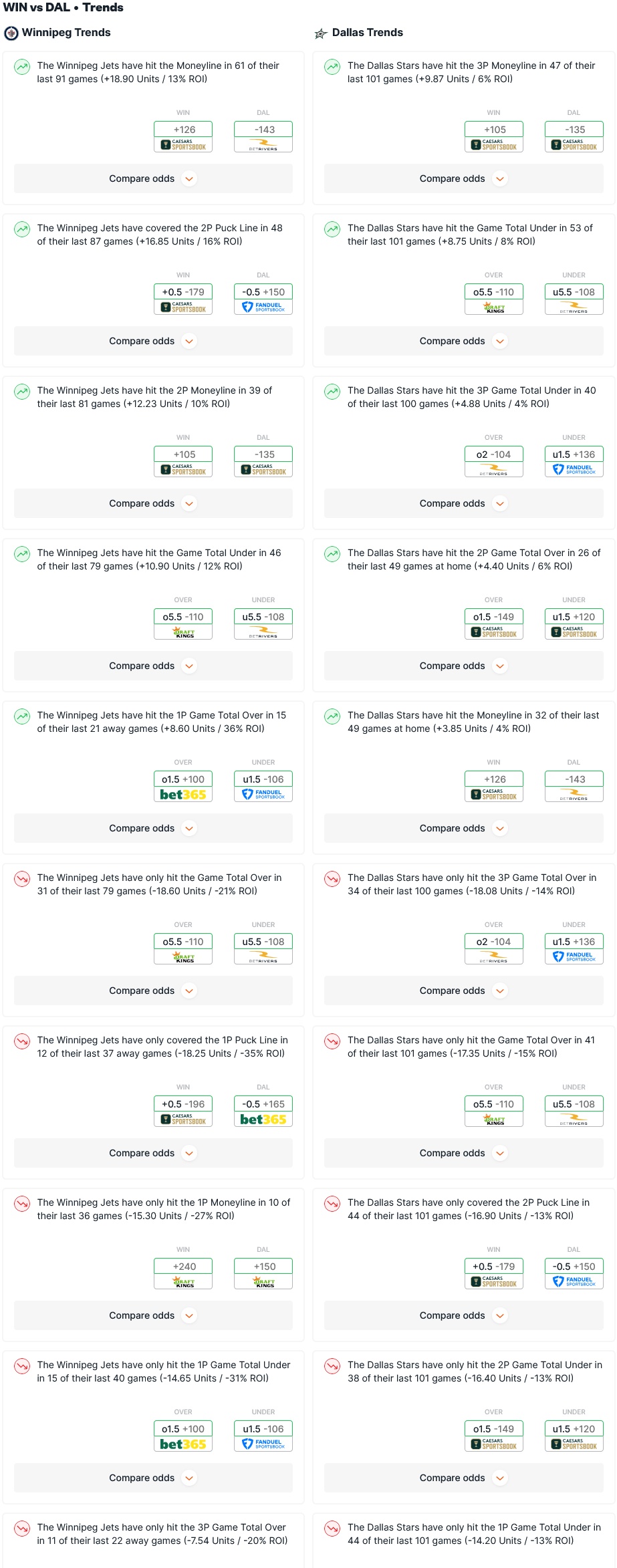Select u1.5 +120 in Dallas 2P Game Total Under card
The width and height of the screenshot is (617, 1568).
point(574,1429)
